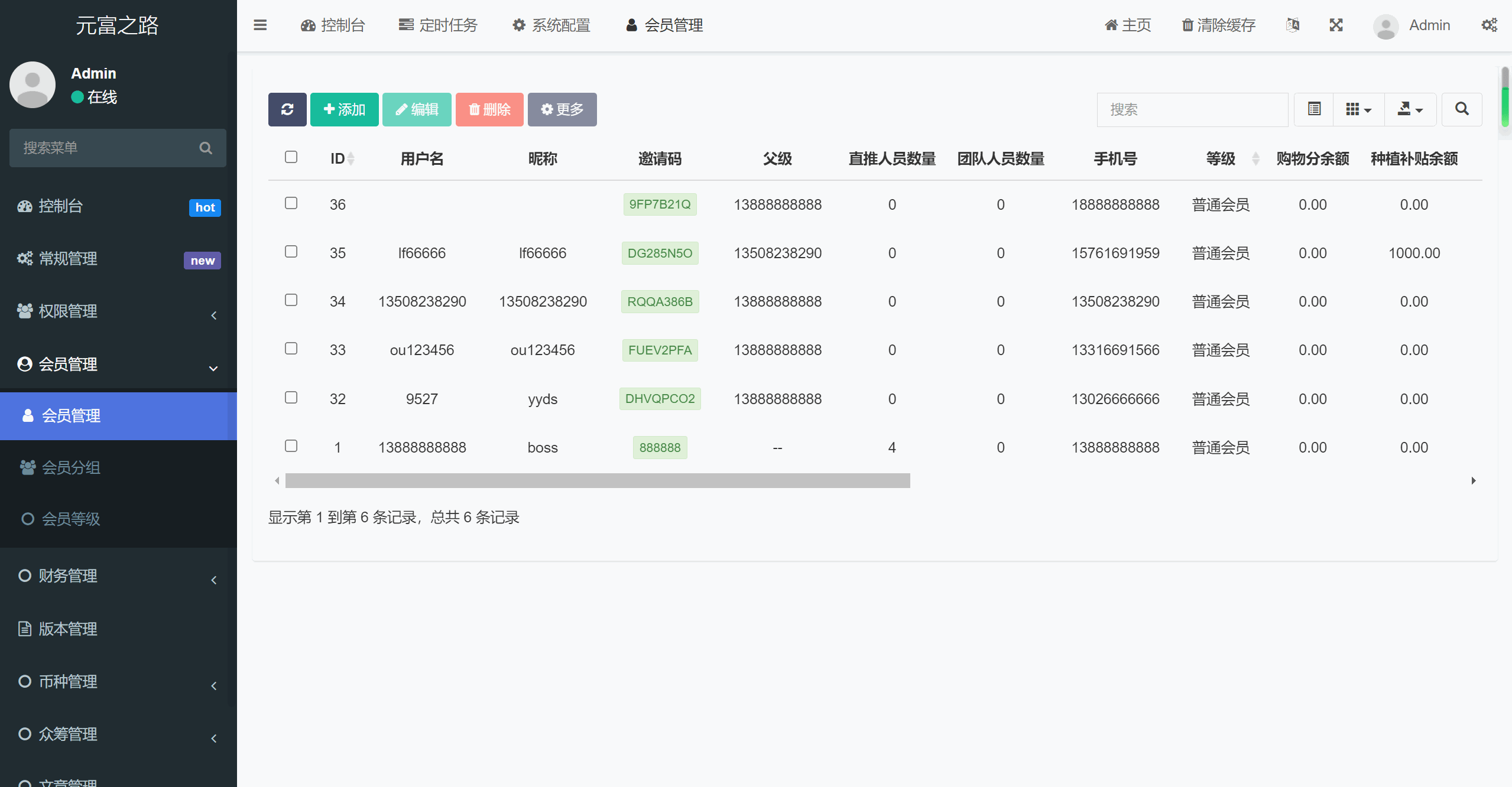Enter fullscreen with the expand icon

point(1336,25)
